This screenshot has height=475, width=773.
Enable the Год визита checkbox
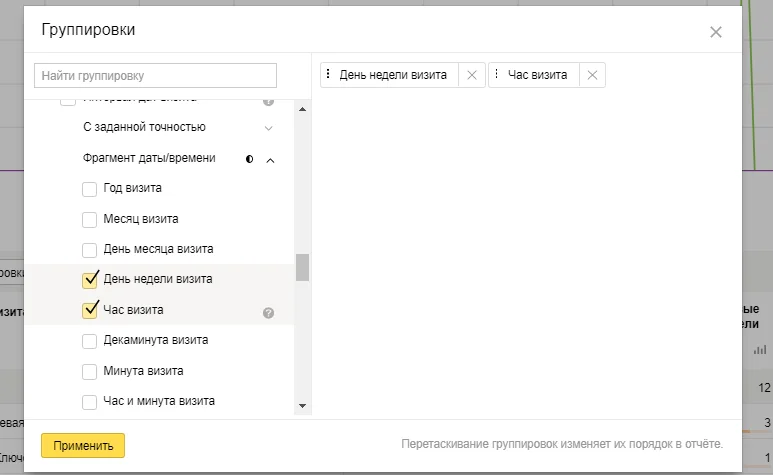[x=90, y=189]
